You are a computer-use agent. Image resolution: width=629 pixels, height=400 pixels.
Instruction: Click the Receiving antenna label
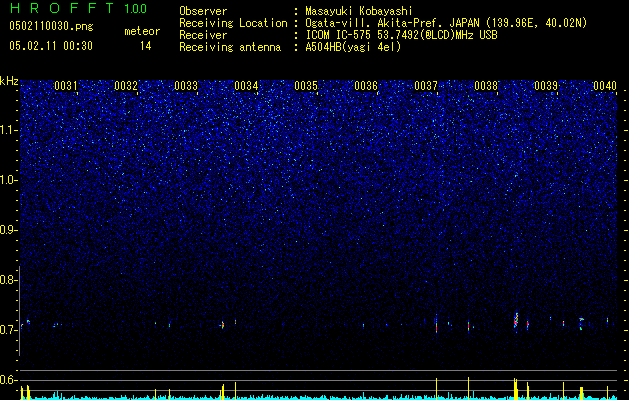[x=230, y=47]
